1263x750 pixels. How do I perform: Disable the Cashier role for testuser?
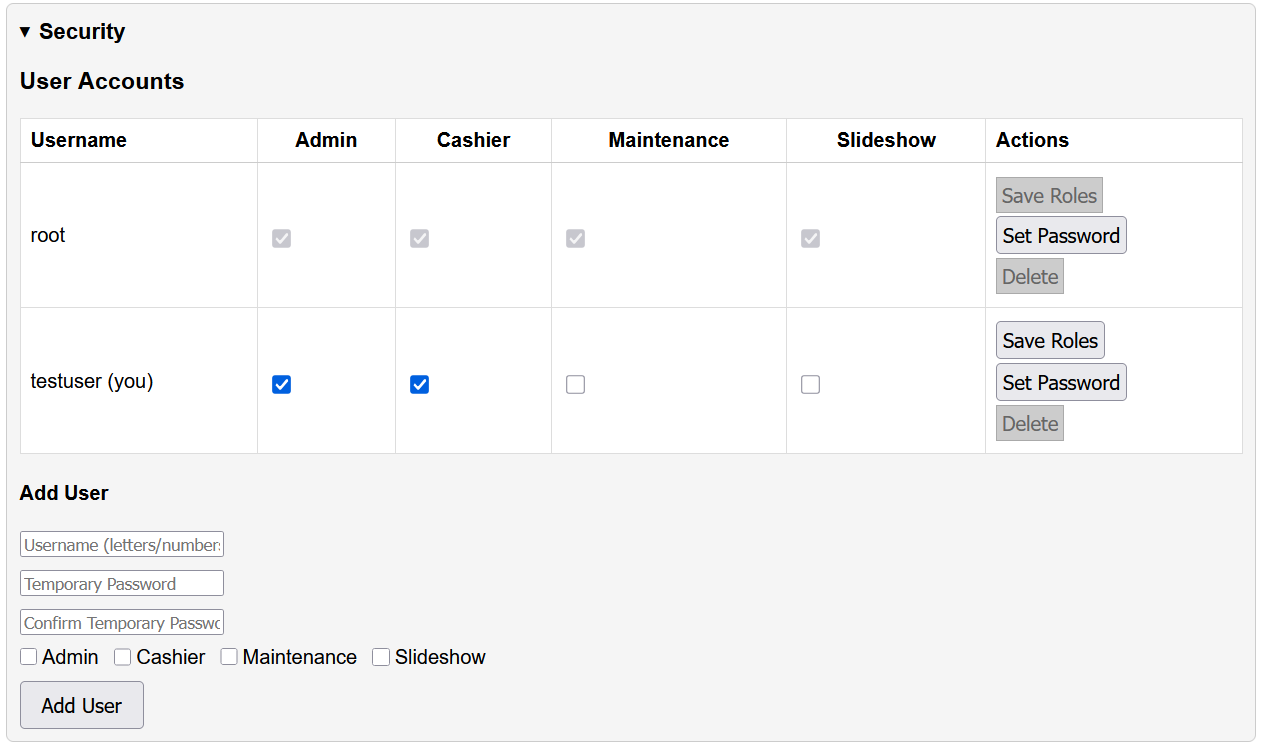tap(419, 384)
